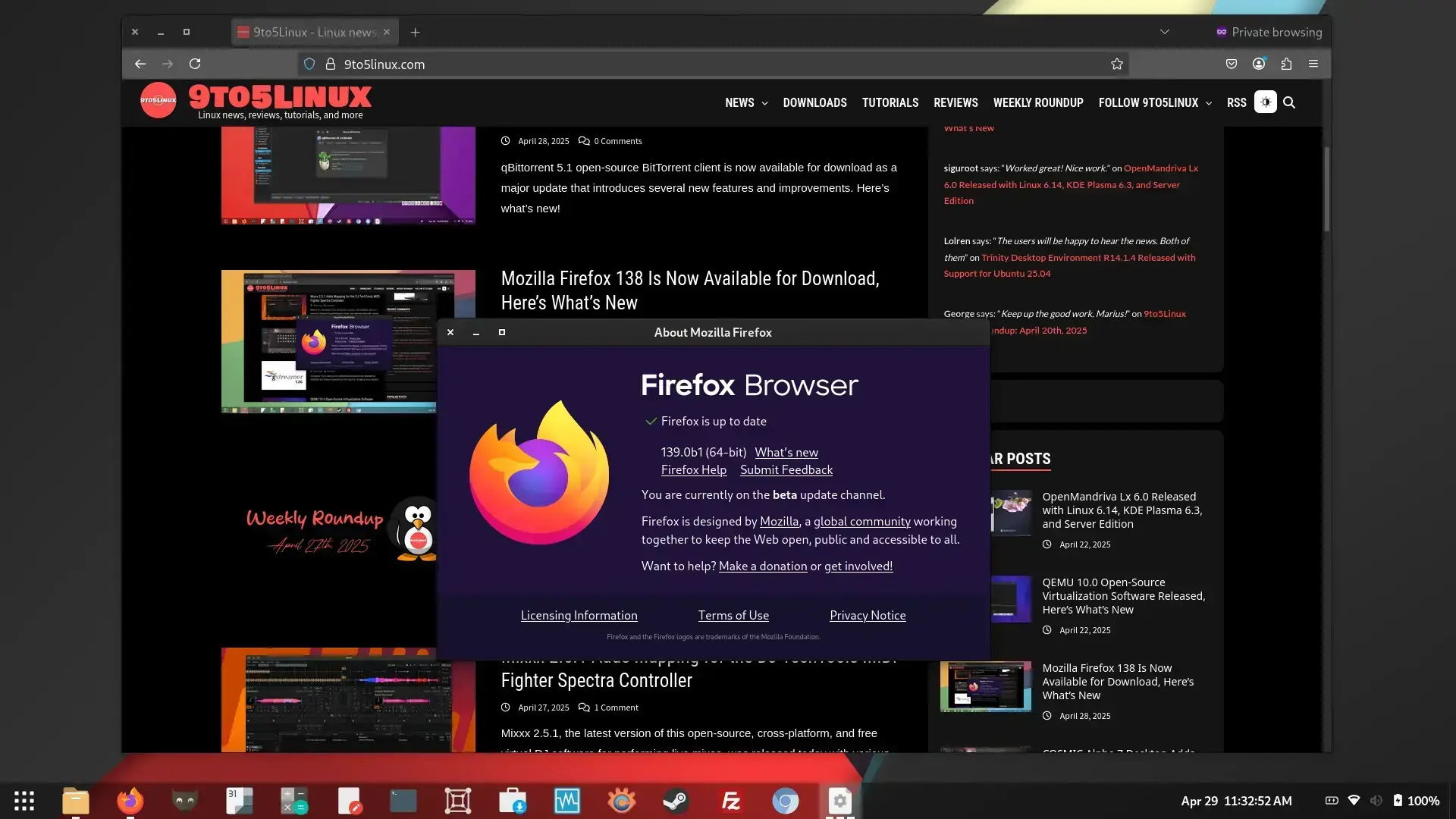The width and height of the screenshot is (1456, 819).
Task: Click the Firefox icon in the dock
Action: (x=130, y=801)
